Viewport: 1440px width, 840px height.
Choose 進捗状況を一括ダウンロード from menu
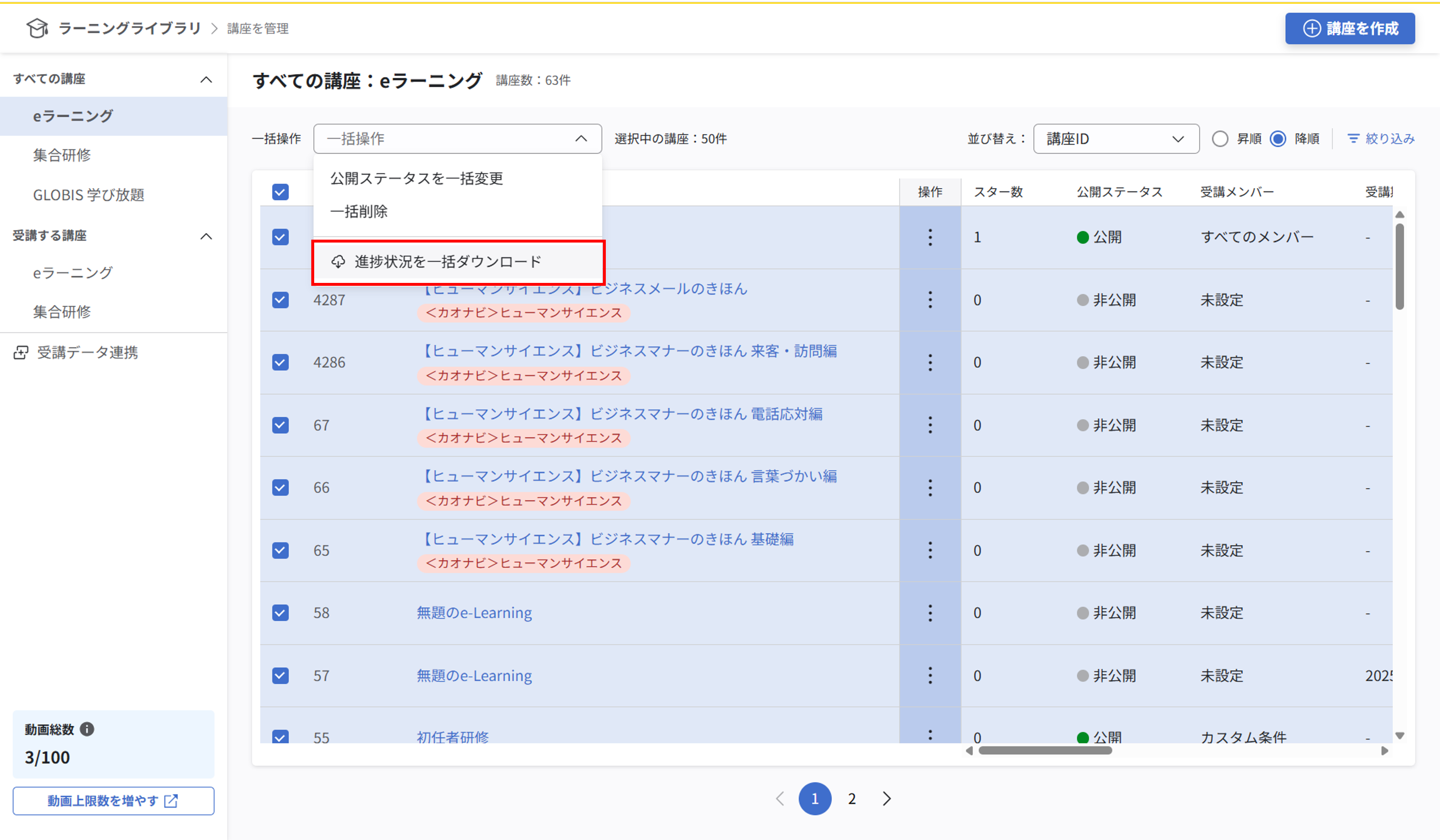click(x=458, y=262)
